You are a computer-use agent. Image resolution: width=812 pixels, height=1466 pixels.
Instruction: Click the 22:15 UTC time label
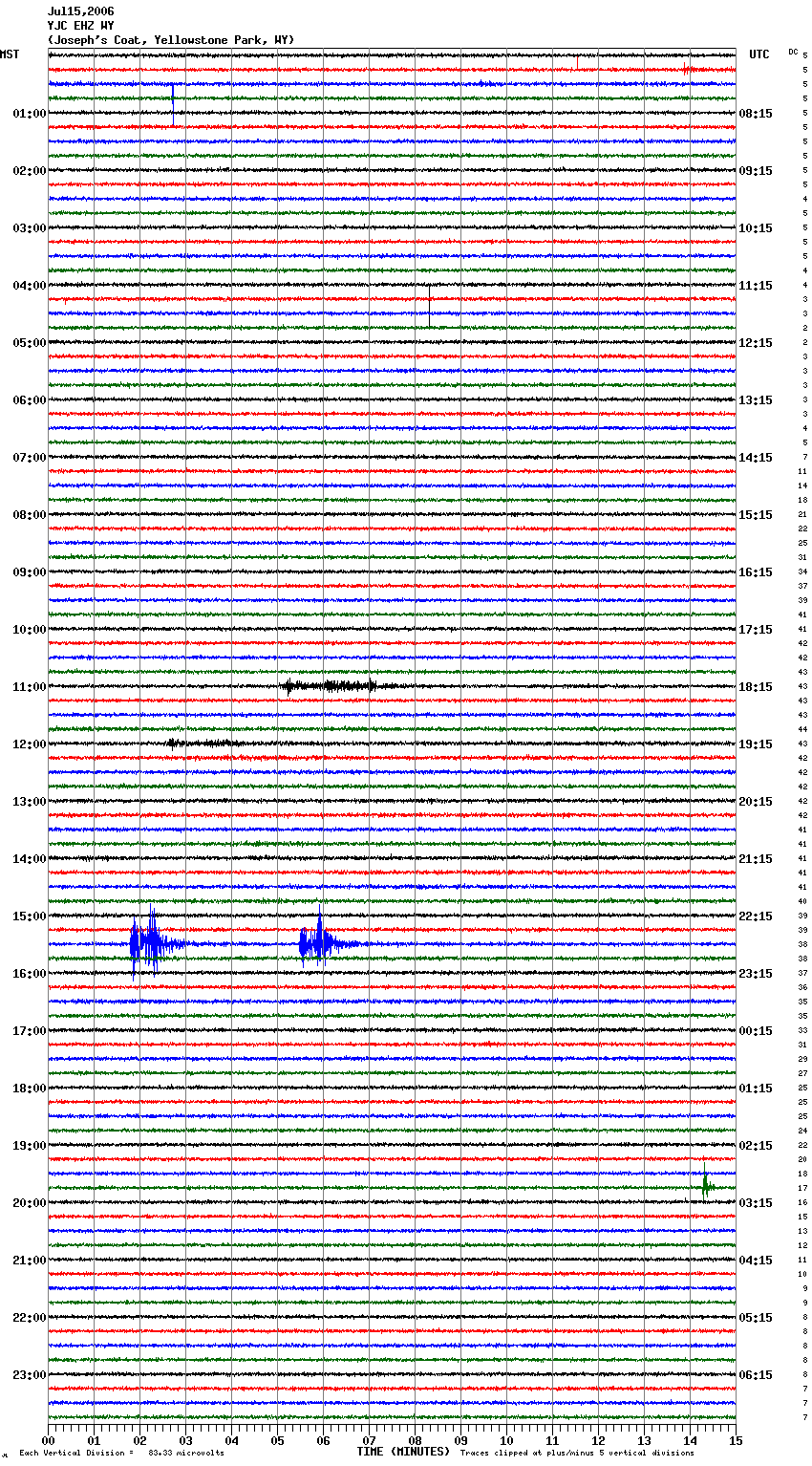[x=756, y=916]
